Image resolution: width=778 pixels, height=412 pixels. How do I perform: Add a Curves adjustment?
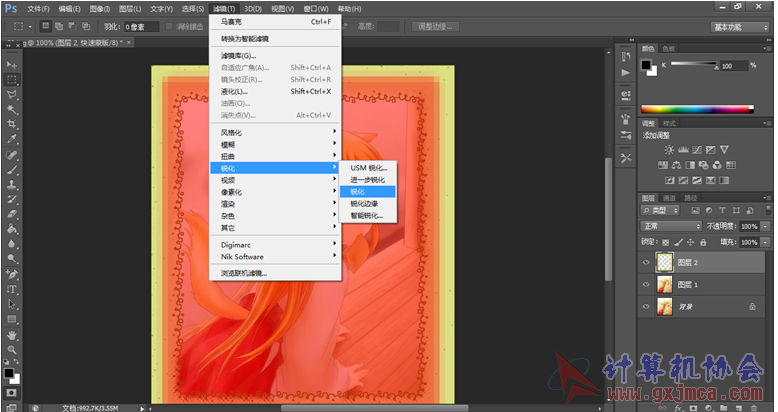coord(697,149)
